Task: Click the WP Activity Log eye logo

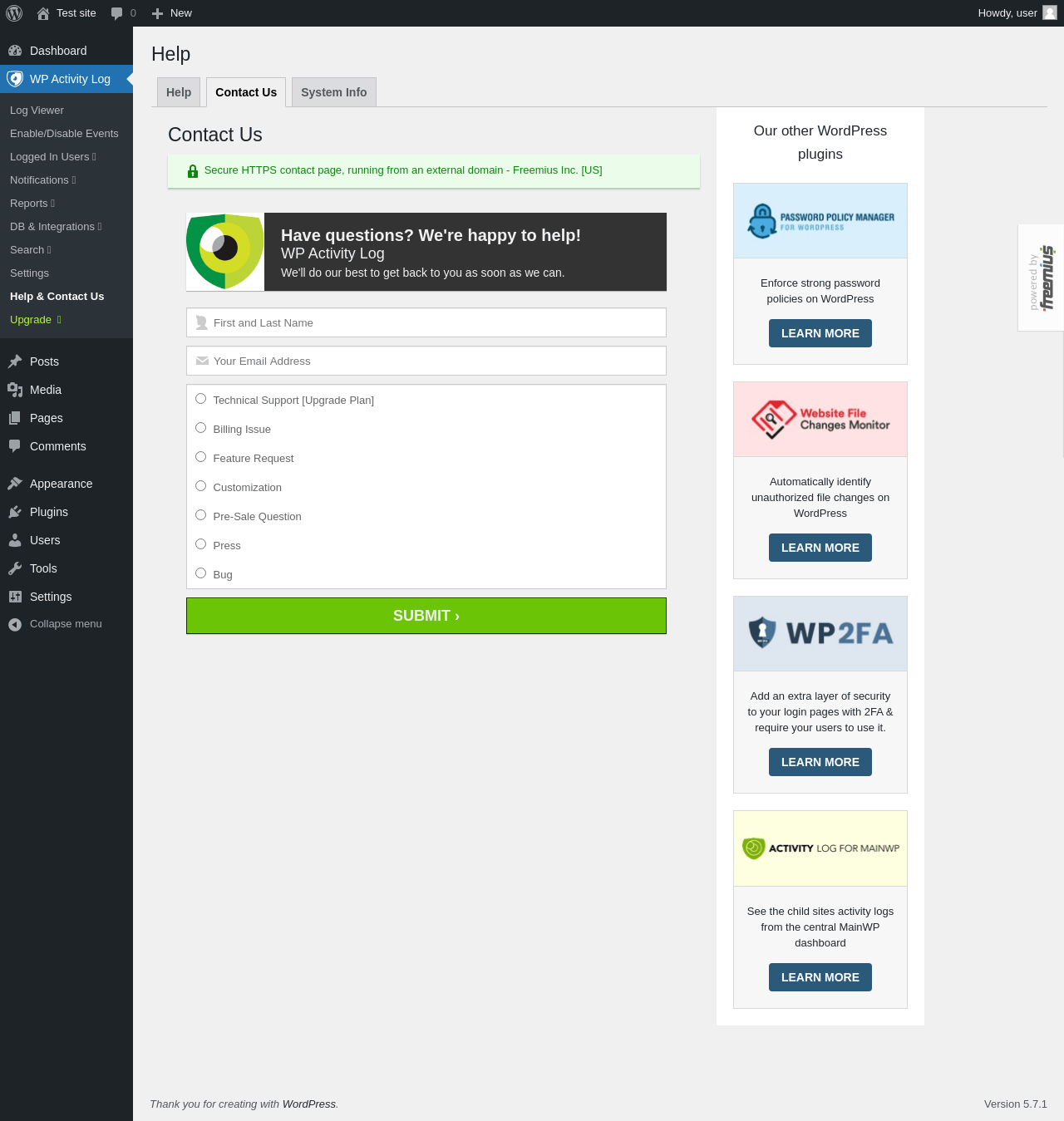Action: click(x=225, y=252)
